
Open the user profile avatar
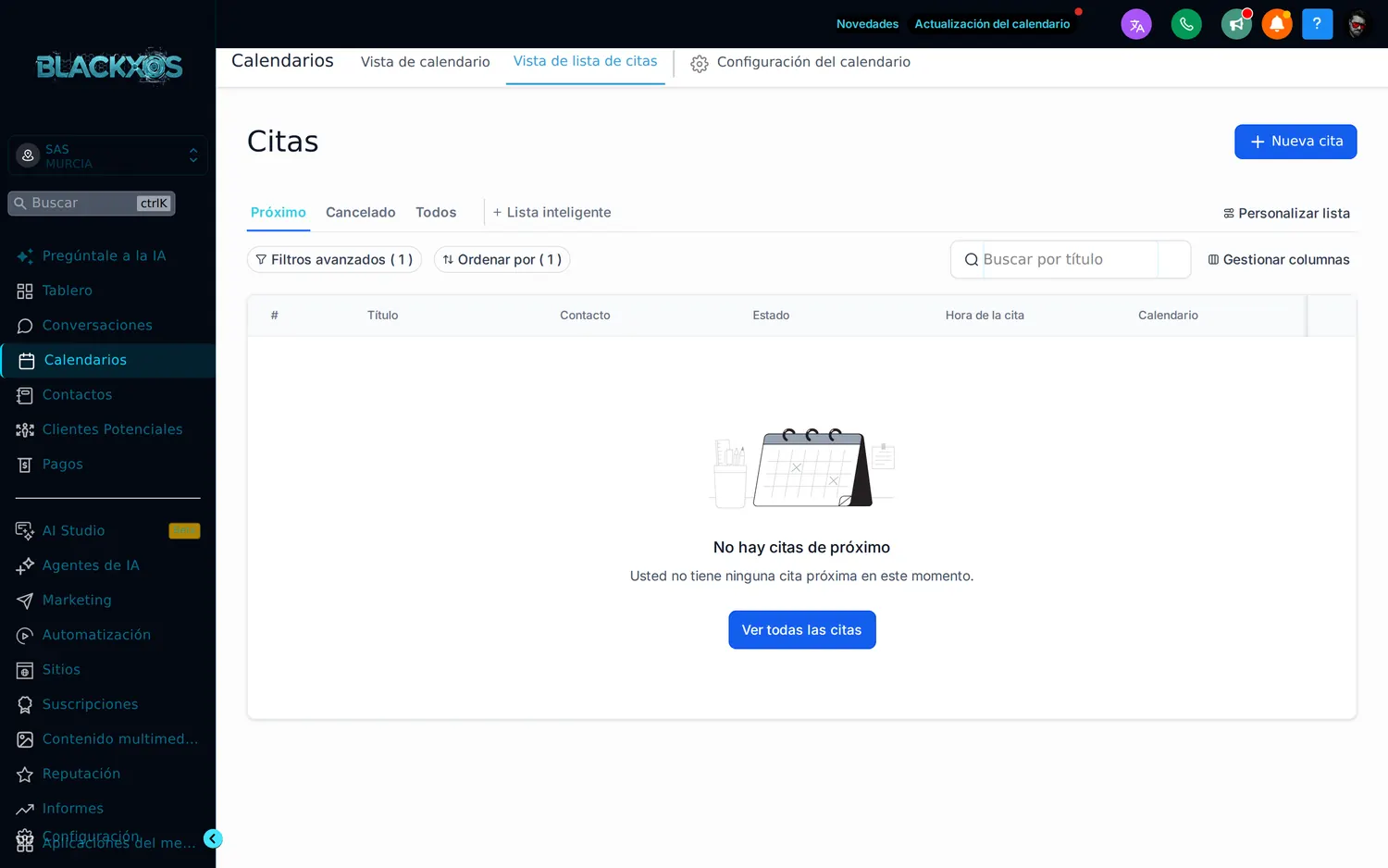pyautogui.click(x=1357, y=24)
